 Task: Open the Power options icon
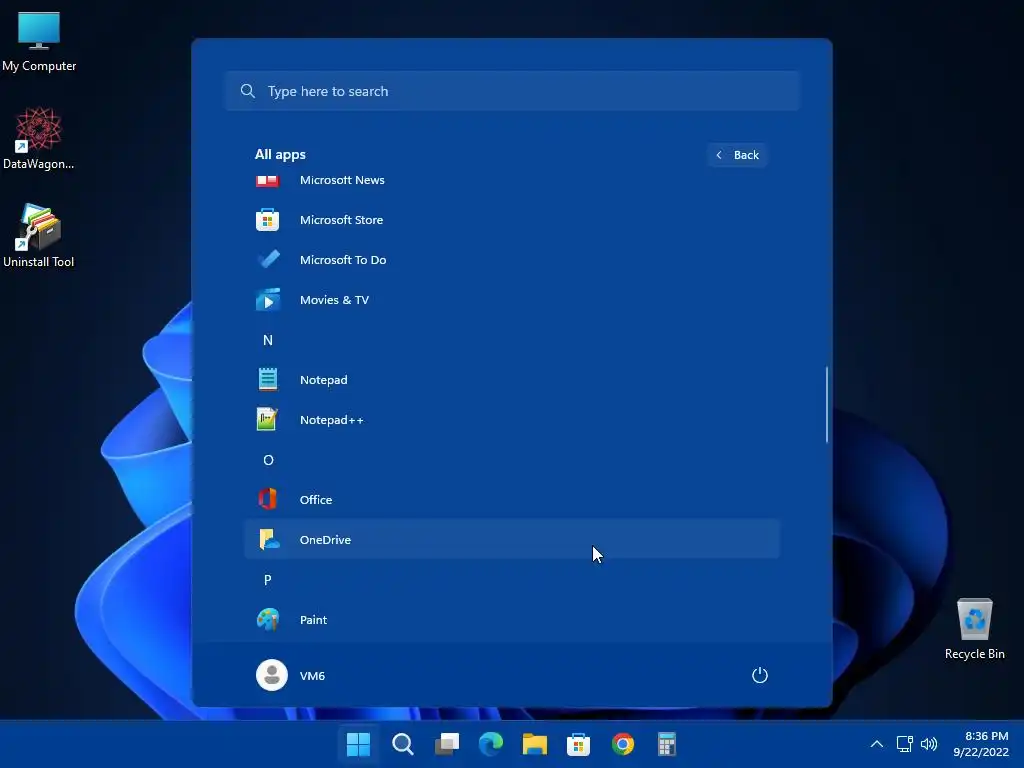tap(760, 675)
